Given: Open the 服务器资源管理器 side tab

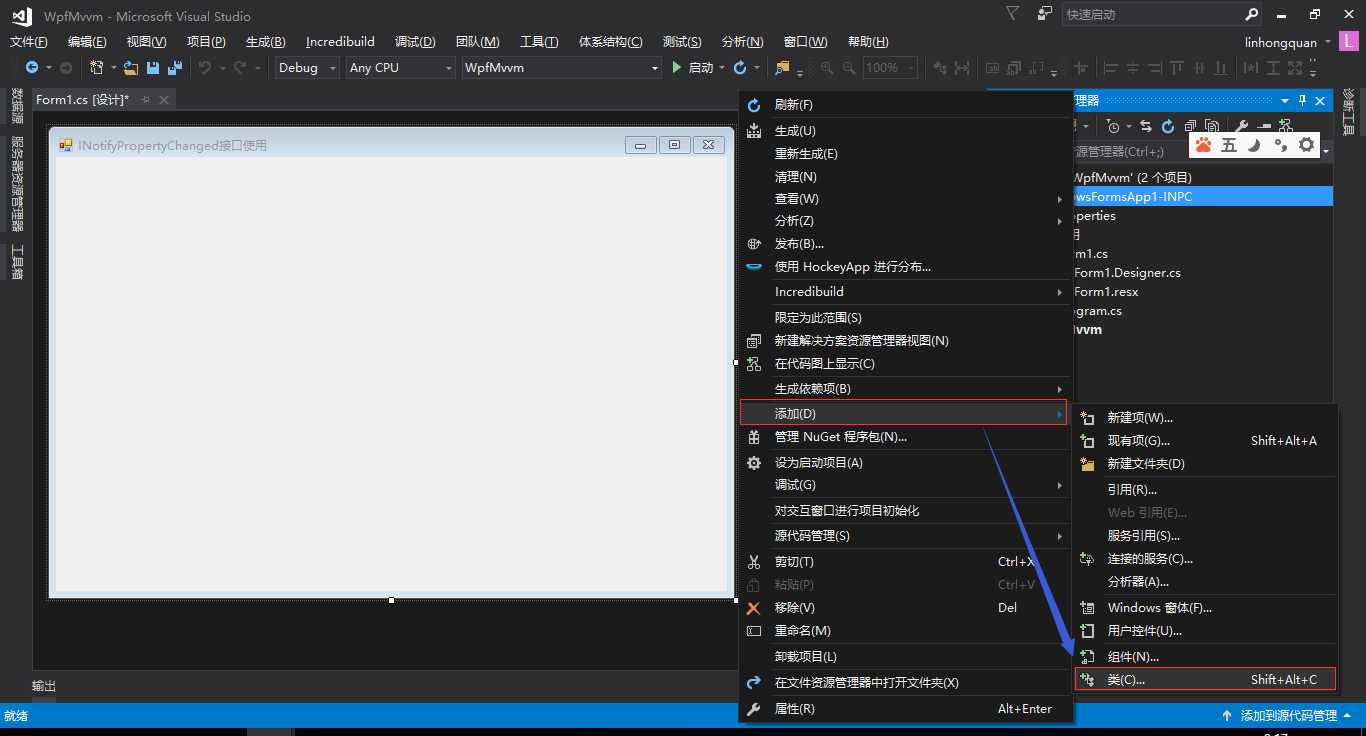Looking at the screenshot, I should (17, 183).
